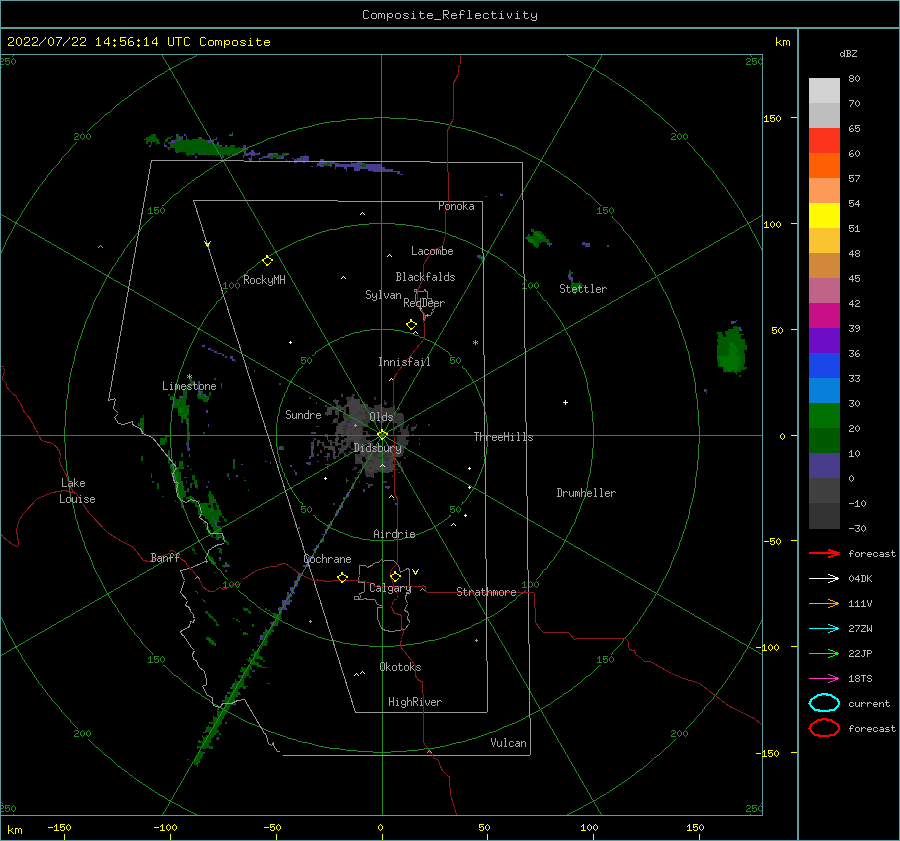This screenshot has width=900, height=841.
Task: Click the RockyMH label
Action: coord(264,280)
